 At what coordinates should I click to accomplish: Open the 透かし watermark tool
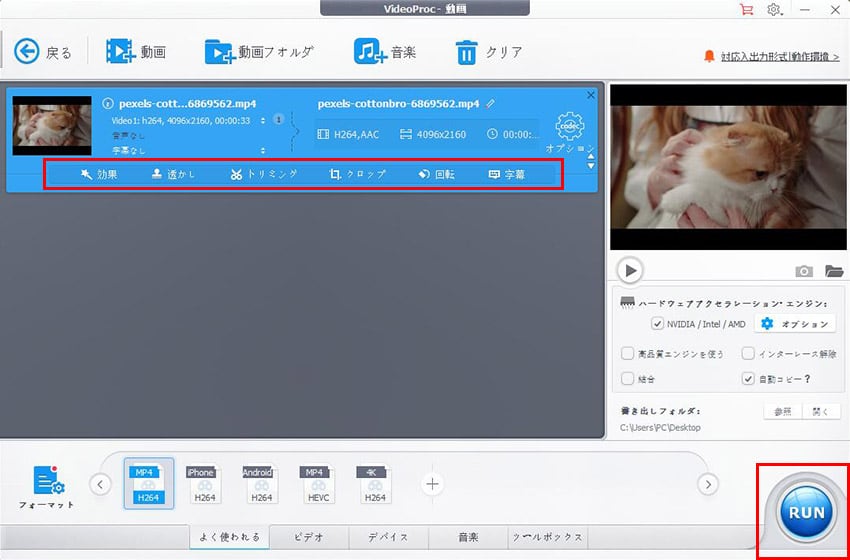tap(173, 174)
